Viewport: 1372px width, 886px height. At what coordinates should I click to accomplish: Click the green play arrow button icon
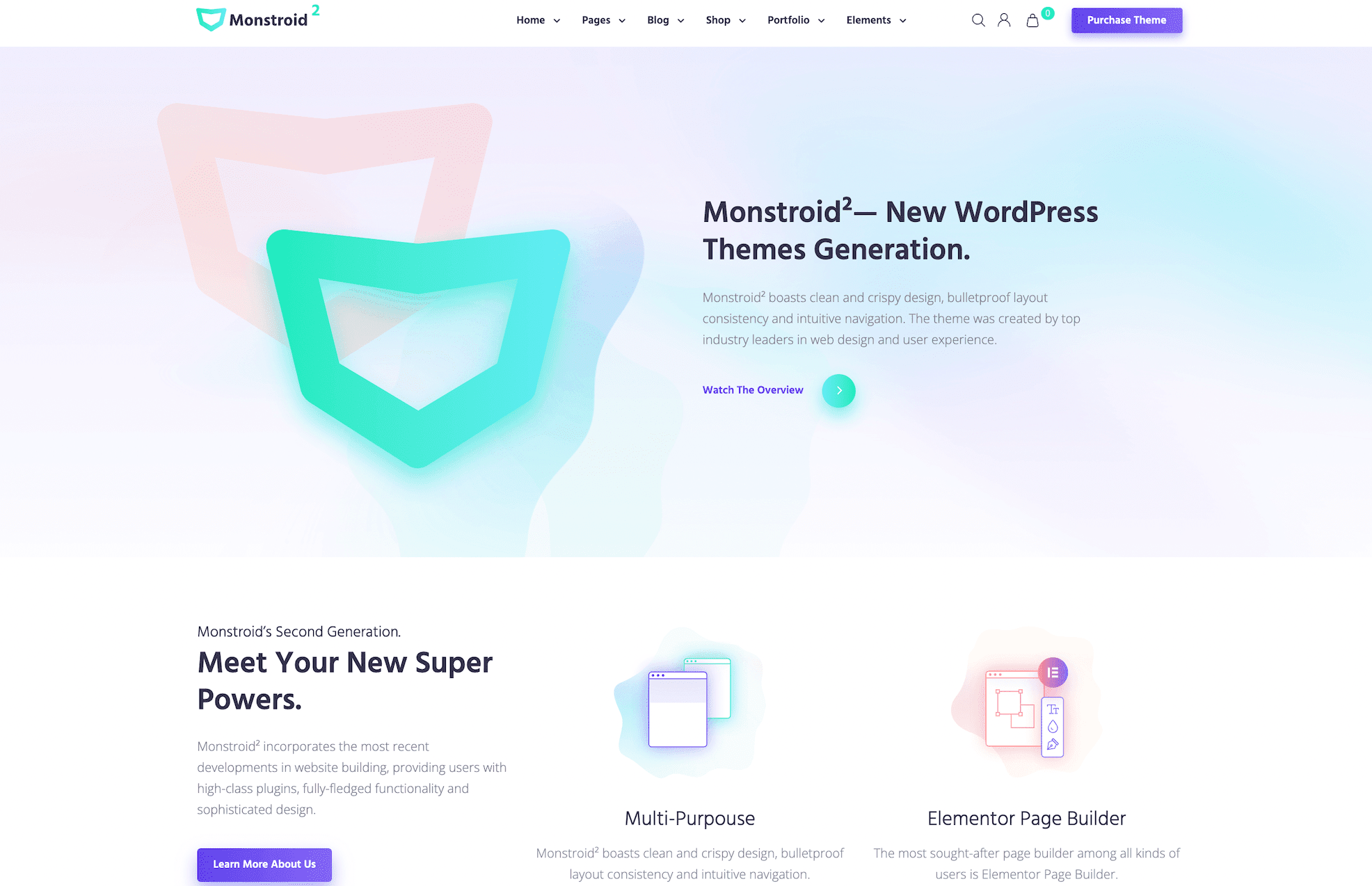pyautogui.click(x=838, y=390)
